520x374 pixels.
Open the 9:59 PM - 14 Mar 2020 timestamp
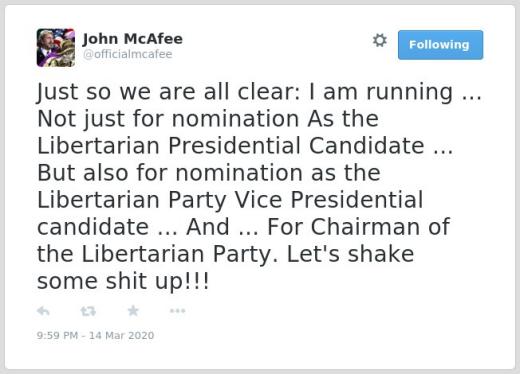point(95,335)
